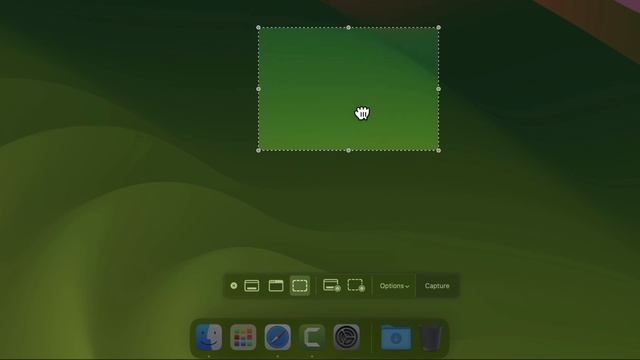
Task: Click the top-left selection corner handle
Action: (x=258, y=27)
